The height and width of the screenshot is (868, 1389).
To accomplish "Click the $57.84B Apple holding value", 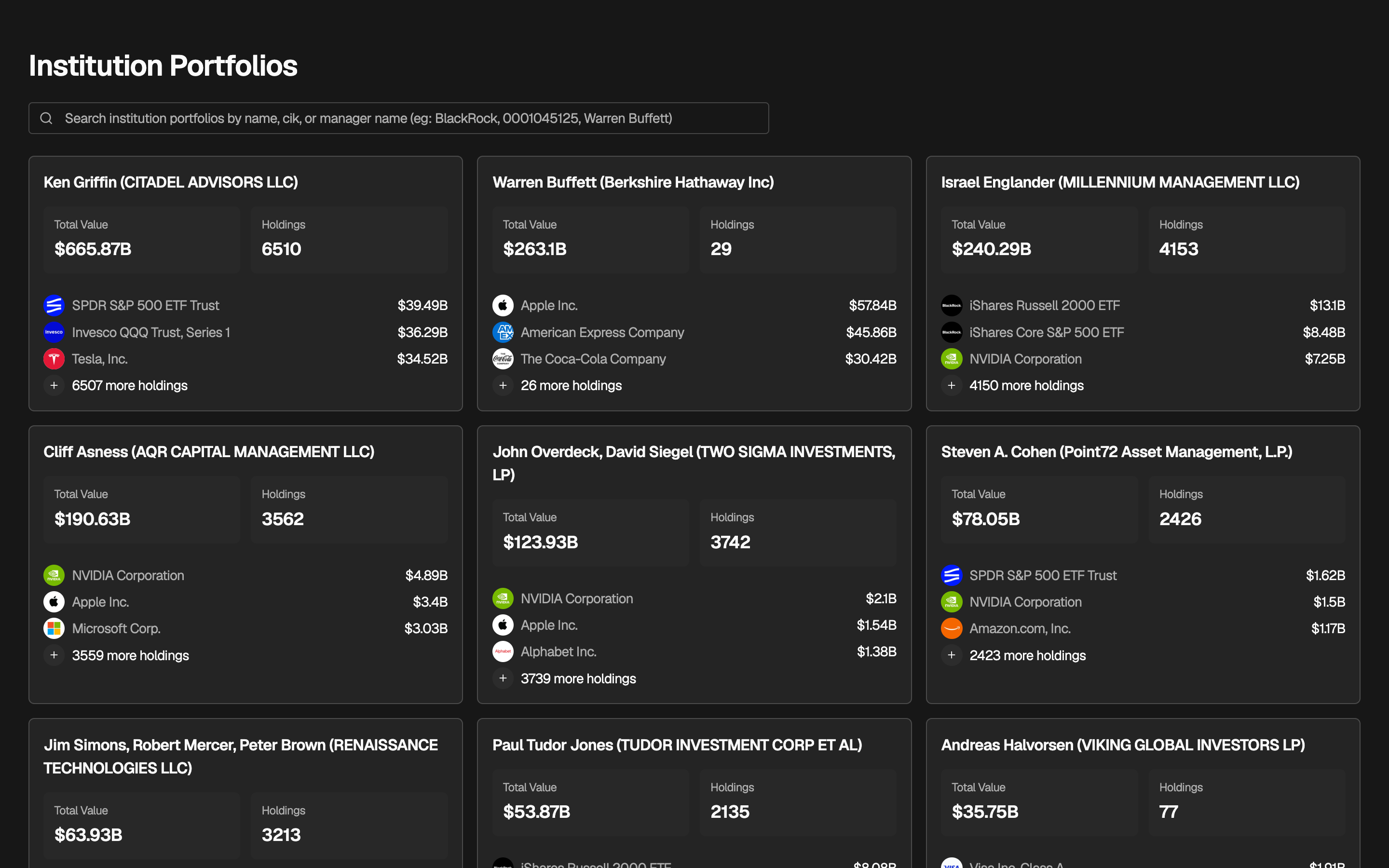I will tap(872, 305).
